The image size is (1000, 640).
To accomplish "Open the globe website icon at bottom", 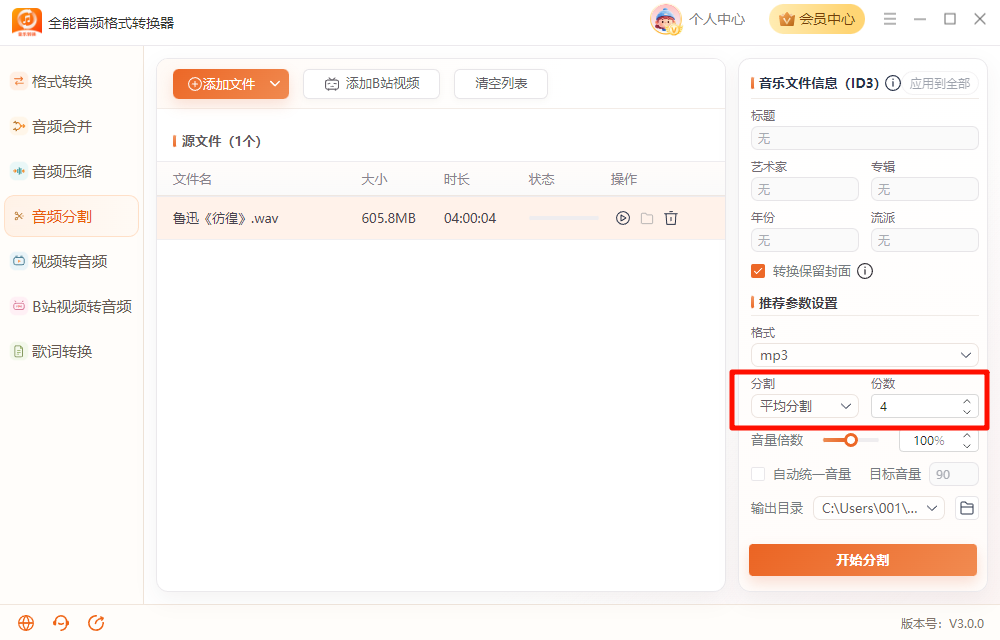I will [x=26, y=623].
